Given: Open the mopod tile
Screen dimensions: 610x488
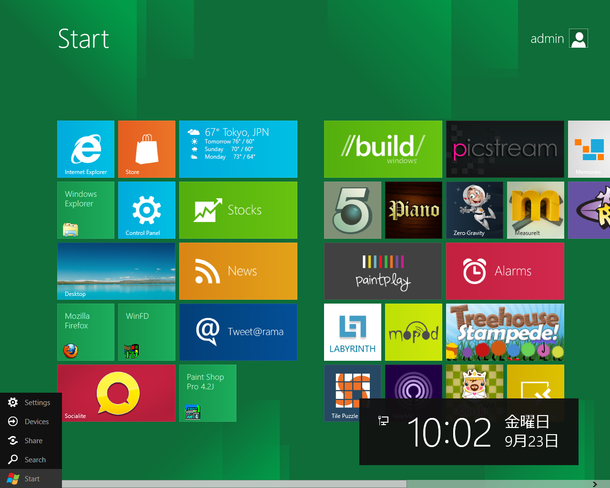Looking at the screenshot, I should [x=414, y=332].
